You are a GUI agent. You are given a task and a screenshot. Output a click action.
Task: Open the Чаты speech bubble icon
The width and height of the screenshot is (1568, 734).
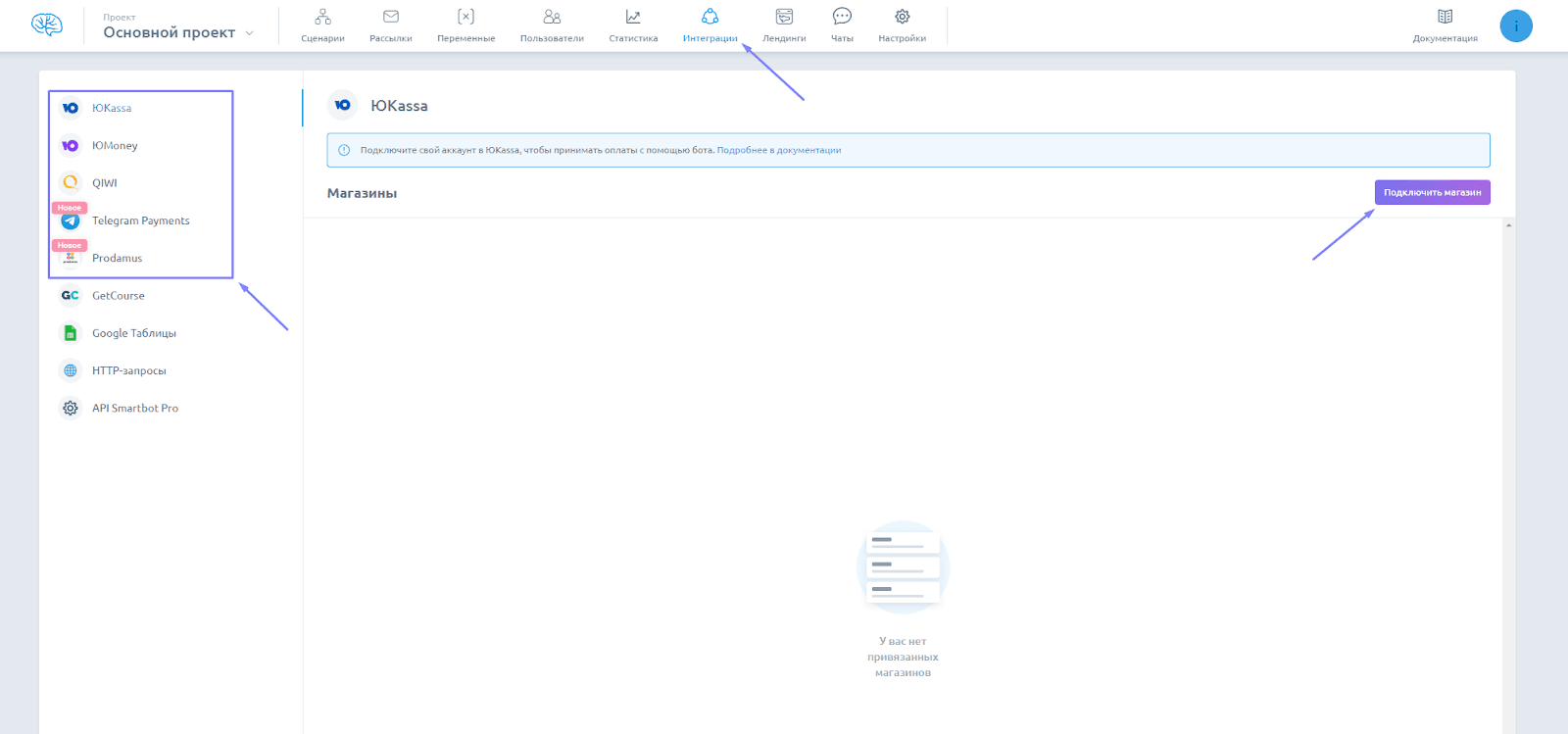click(842, 17)
